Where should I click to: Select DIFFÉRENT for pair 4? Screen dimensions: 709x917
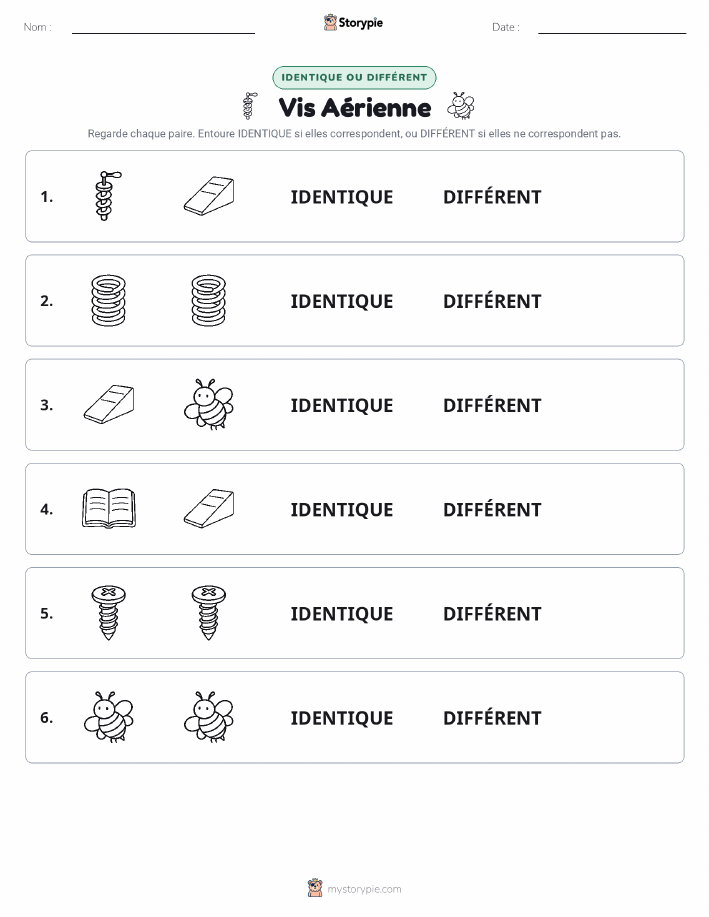pos(492,509)
